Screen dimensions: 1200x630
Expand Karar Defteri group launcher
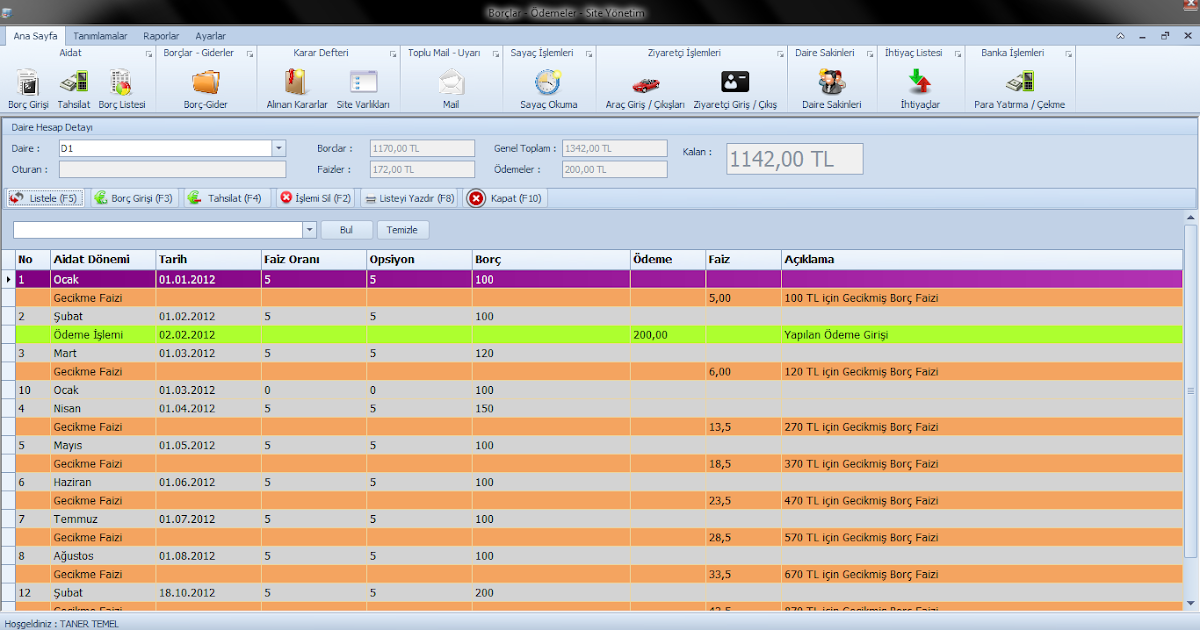tap(394, 53)
